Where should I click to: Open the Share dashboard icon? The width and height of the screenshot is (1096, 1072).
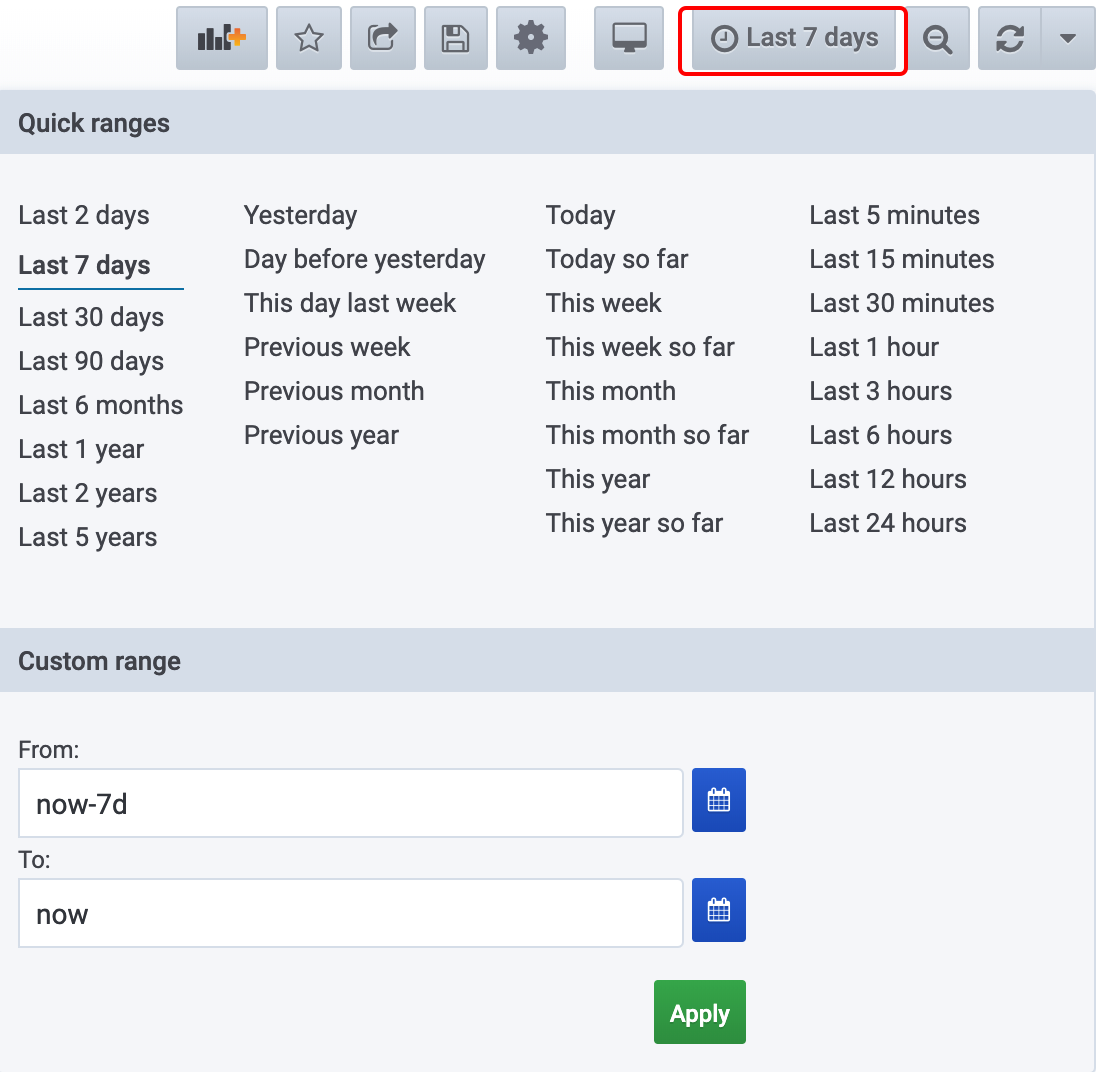point(383,39)
